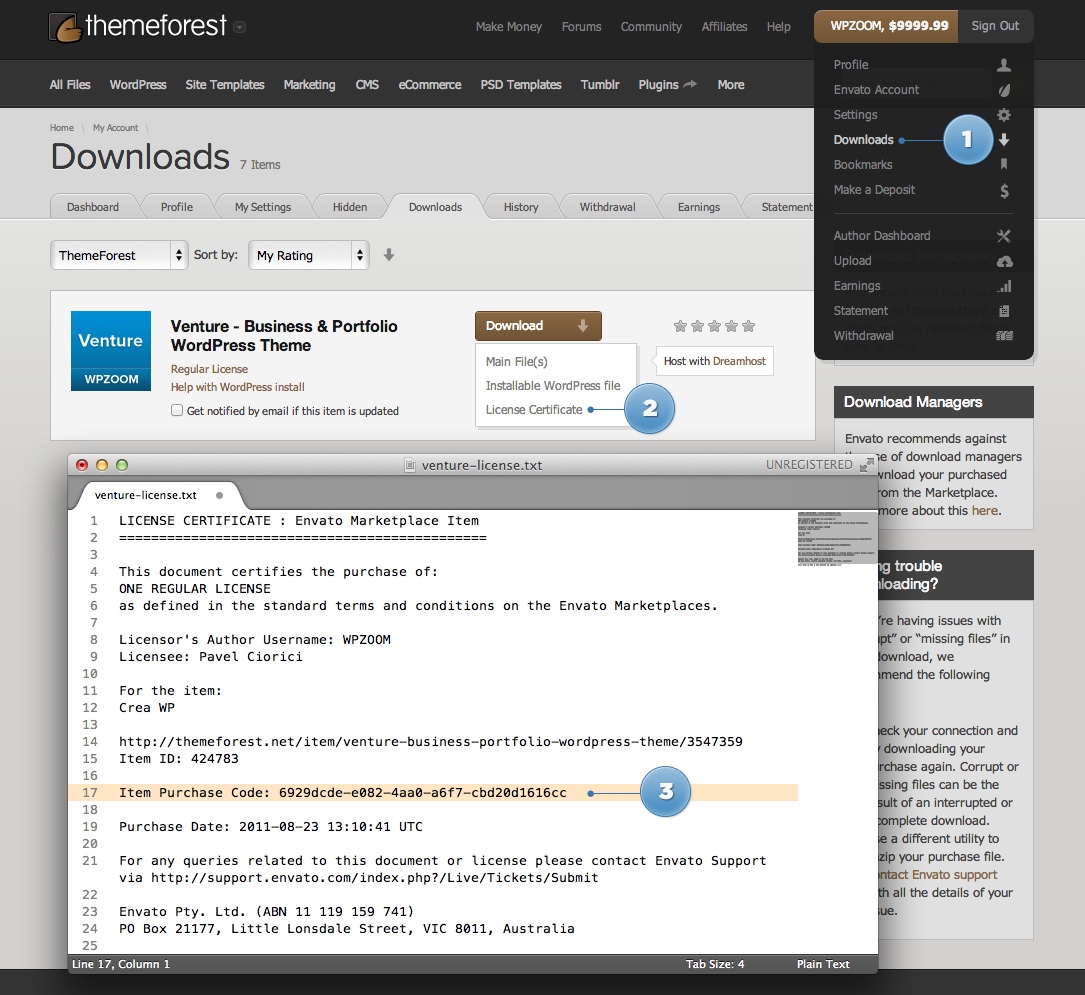The width and height of the screenshot is (1085, 995).
Task: Click the Author Dashboard tools icon
Action: tap(1004, 236)
